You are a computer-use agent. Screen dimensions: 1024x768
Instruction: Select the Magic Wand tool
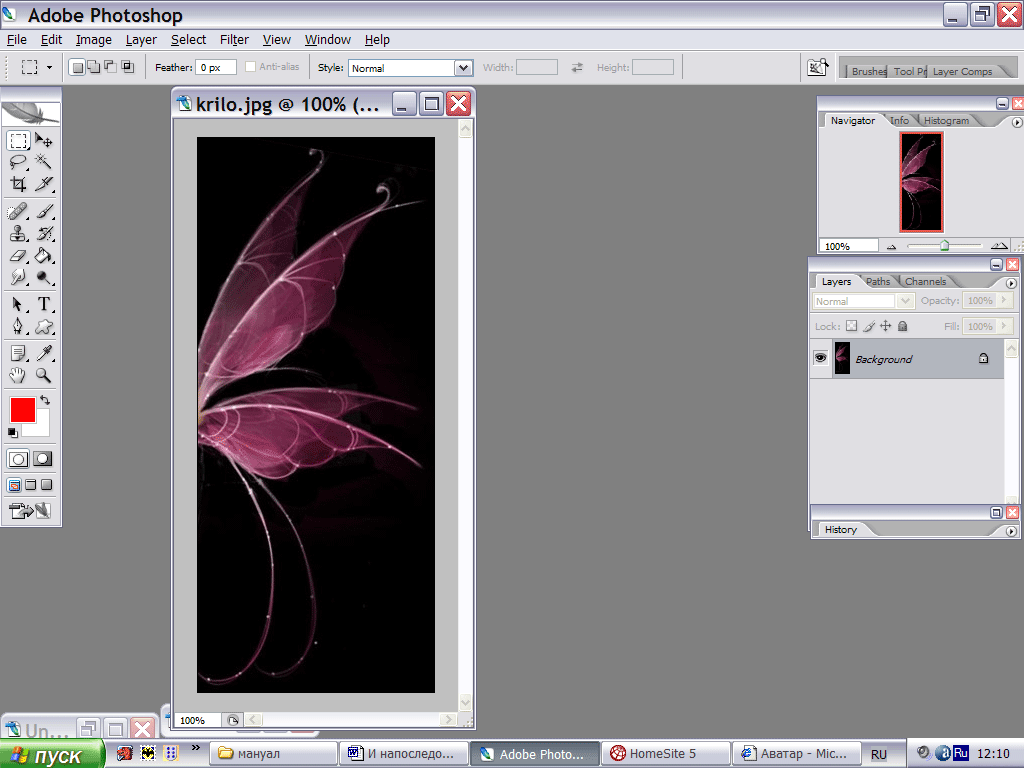pyautogui.click(x=44, y=162)
